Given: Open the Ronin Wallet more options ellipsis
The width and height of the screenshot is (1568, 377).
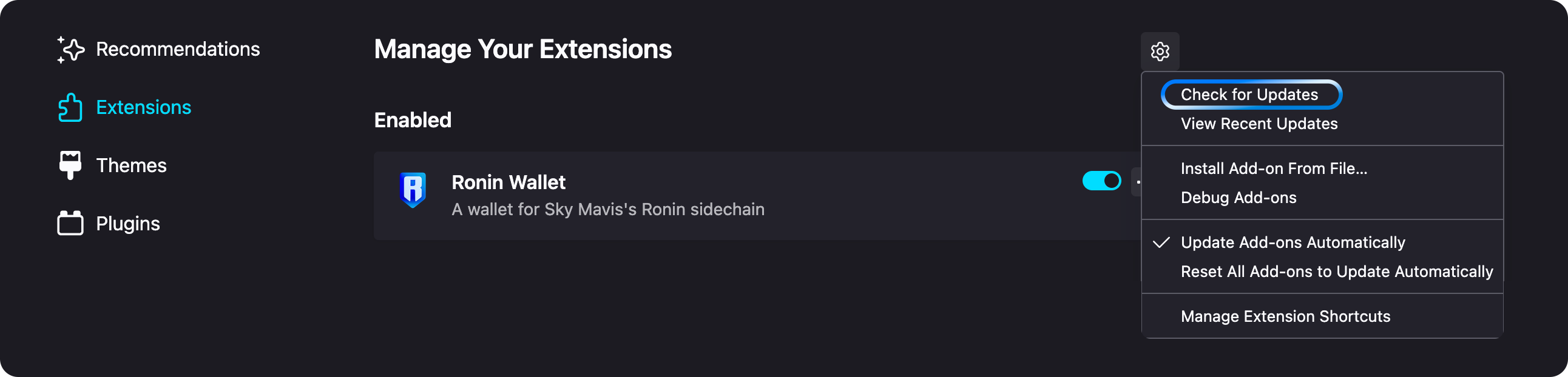Looking at the screenshot, I should pyautogui.click(x=1137, y=182).
